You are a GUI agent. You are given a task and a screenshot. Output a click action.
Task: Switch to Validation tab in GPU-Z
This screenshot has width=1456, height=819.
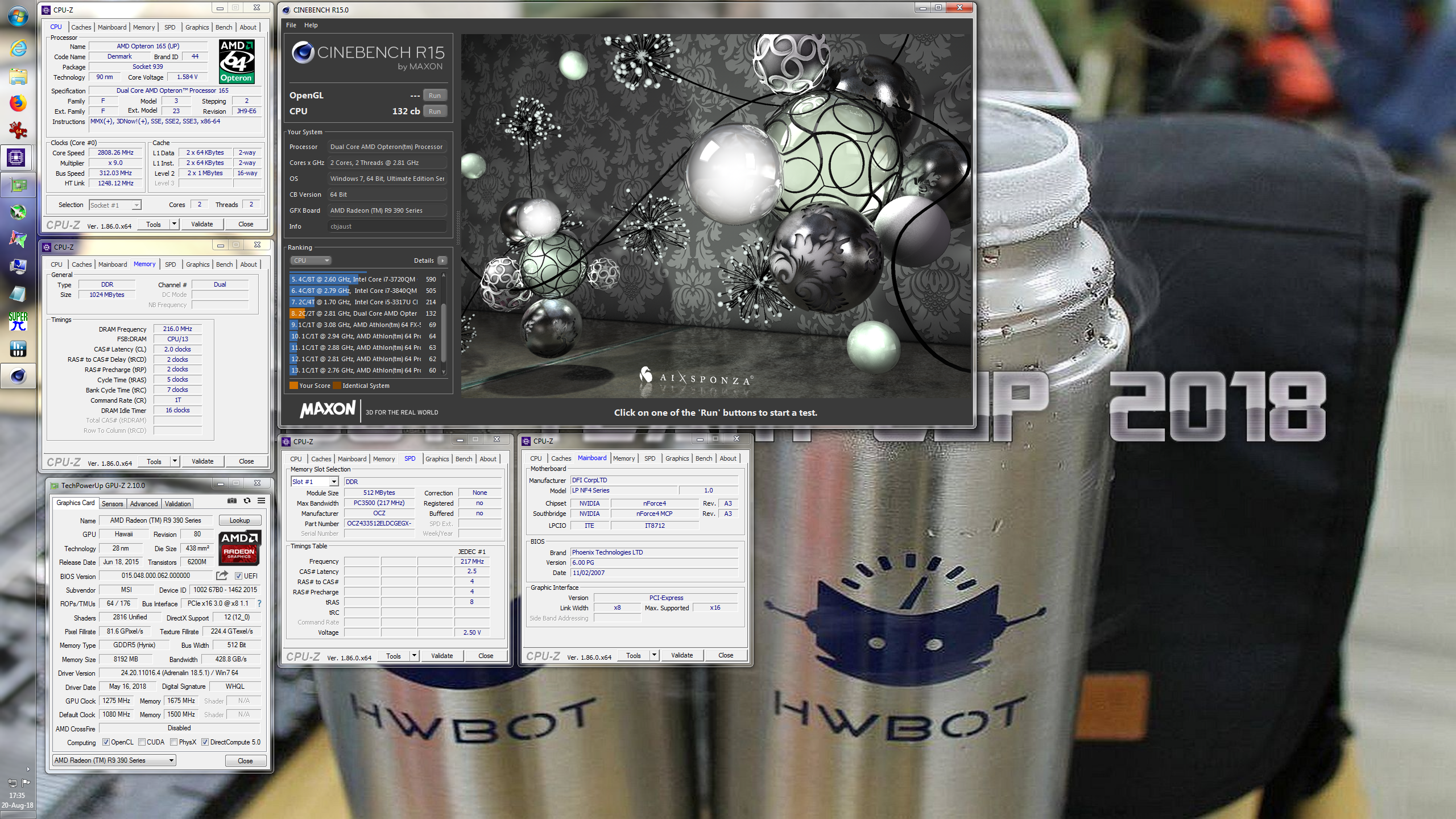click(178, 504)
